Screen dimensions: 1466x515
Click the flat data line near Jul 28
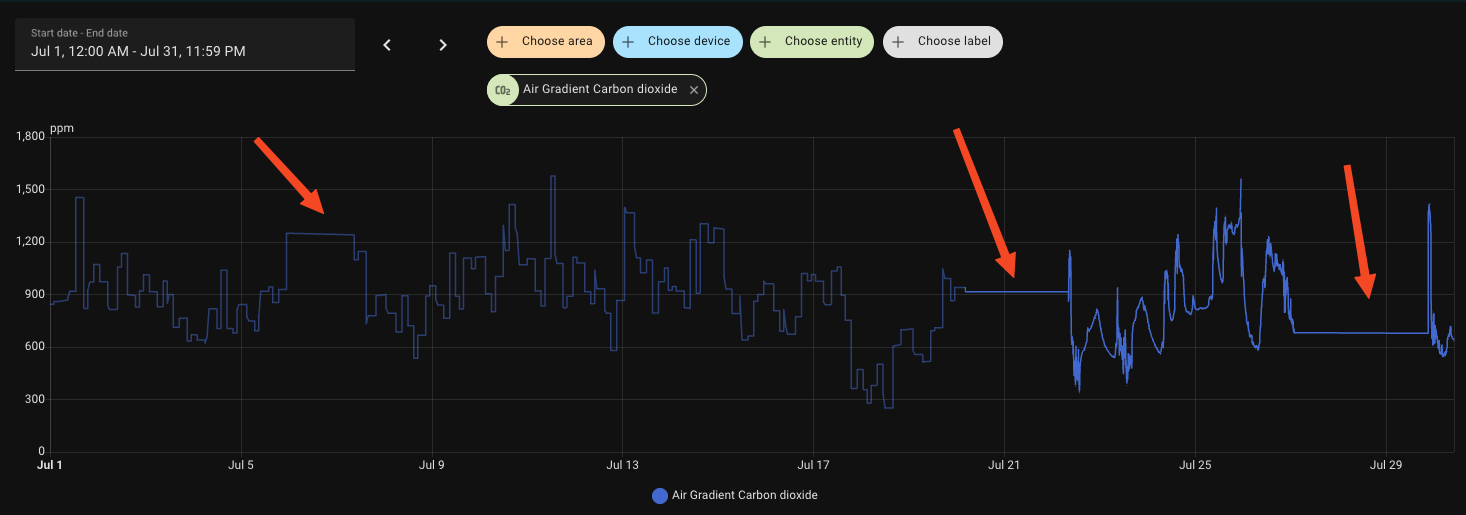point(1360,333)
